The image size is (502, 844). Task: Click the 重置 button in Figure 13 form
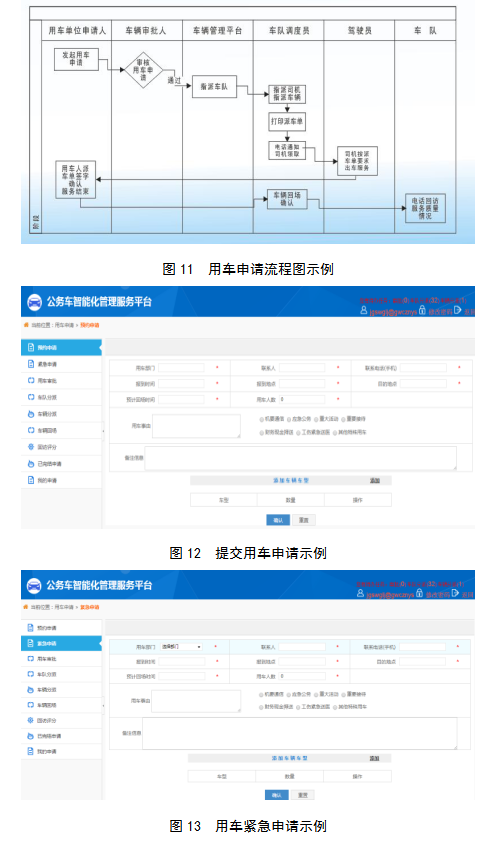(x=303, y=795)
